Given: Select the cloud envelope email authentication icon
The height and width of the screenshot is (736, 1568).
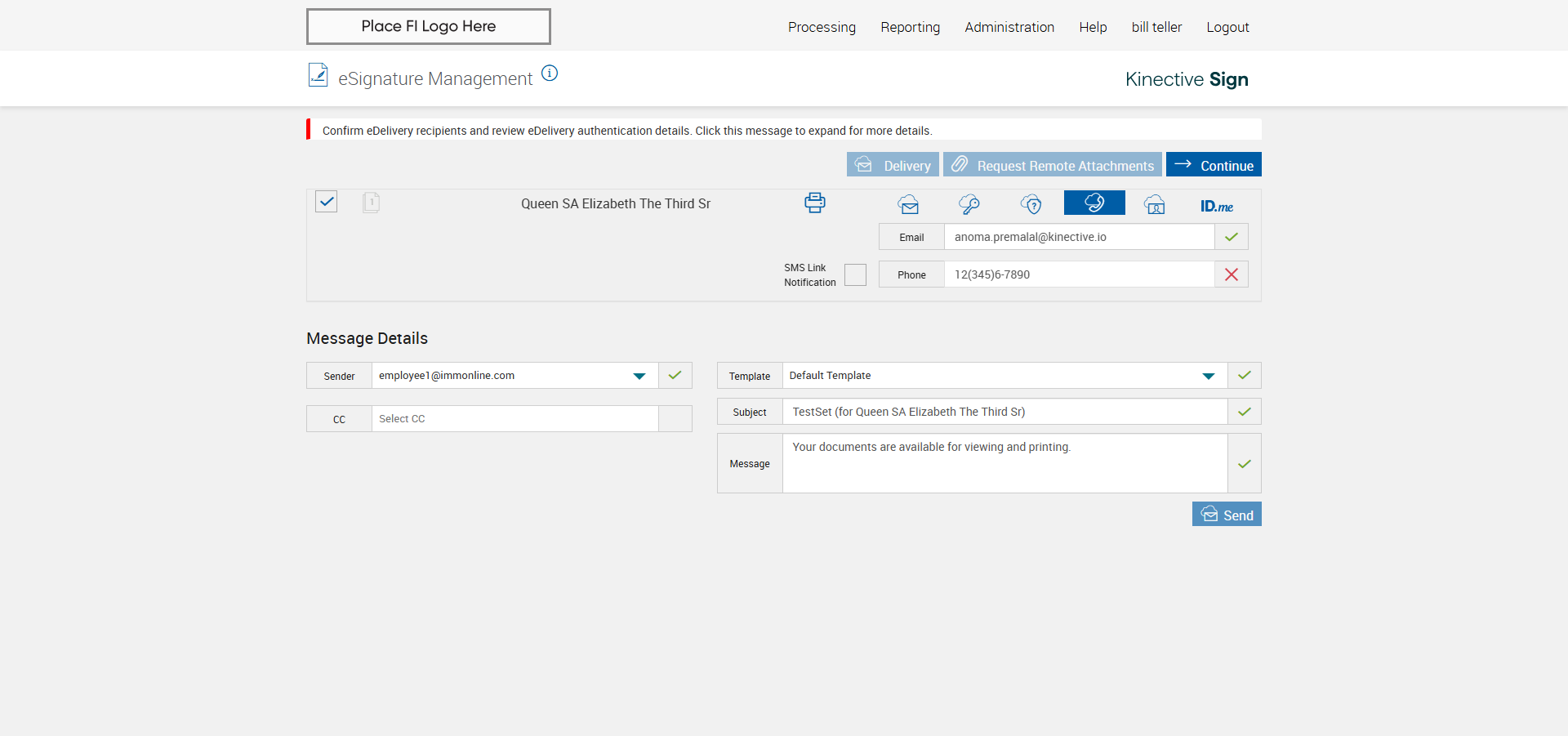Looking at the screenshot, I should click(x=908, y=204).
